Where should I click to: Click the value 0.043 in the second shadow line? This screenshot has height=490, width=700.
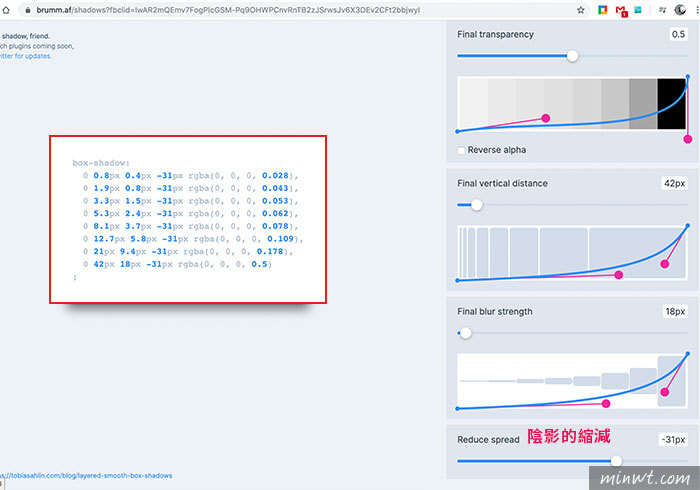[x=275, y=188]
